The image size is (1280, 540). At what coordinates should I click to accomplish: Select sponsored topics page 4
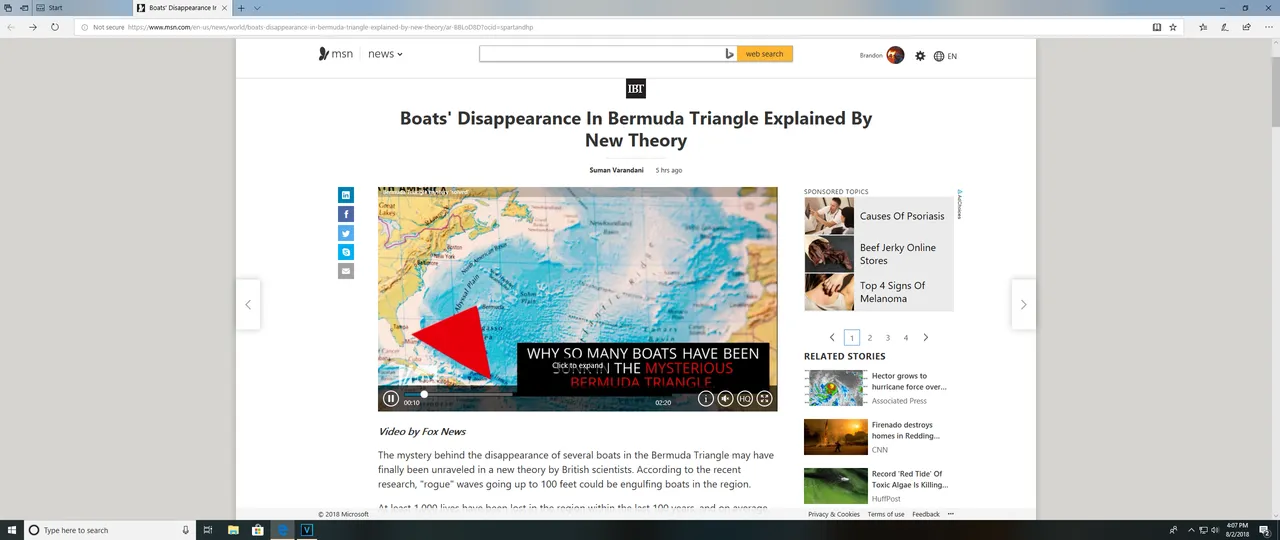pyautogui.click(x=906, y=338)
